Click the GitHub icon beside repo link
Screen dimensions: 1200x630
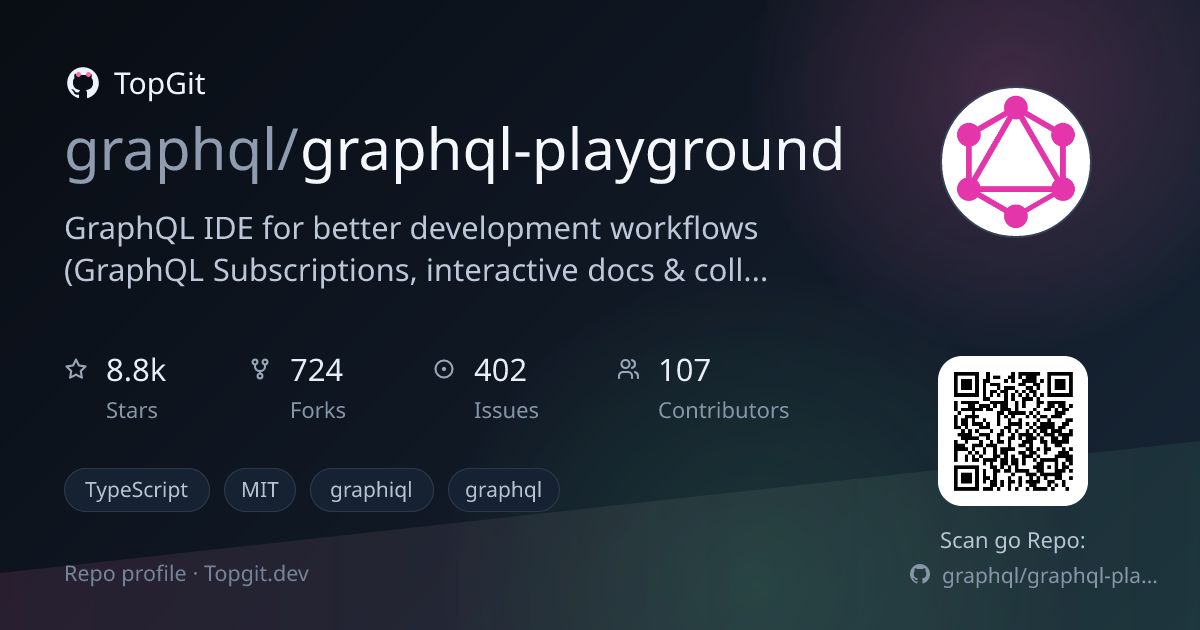[x=920, y=575]
